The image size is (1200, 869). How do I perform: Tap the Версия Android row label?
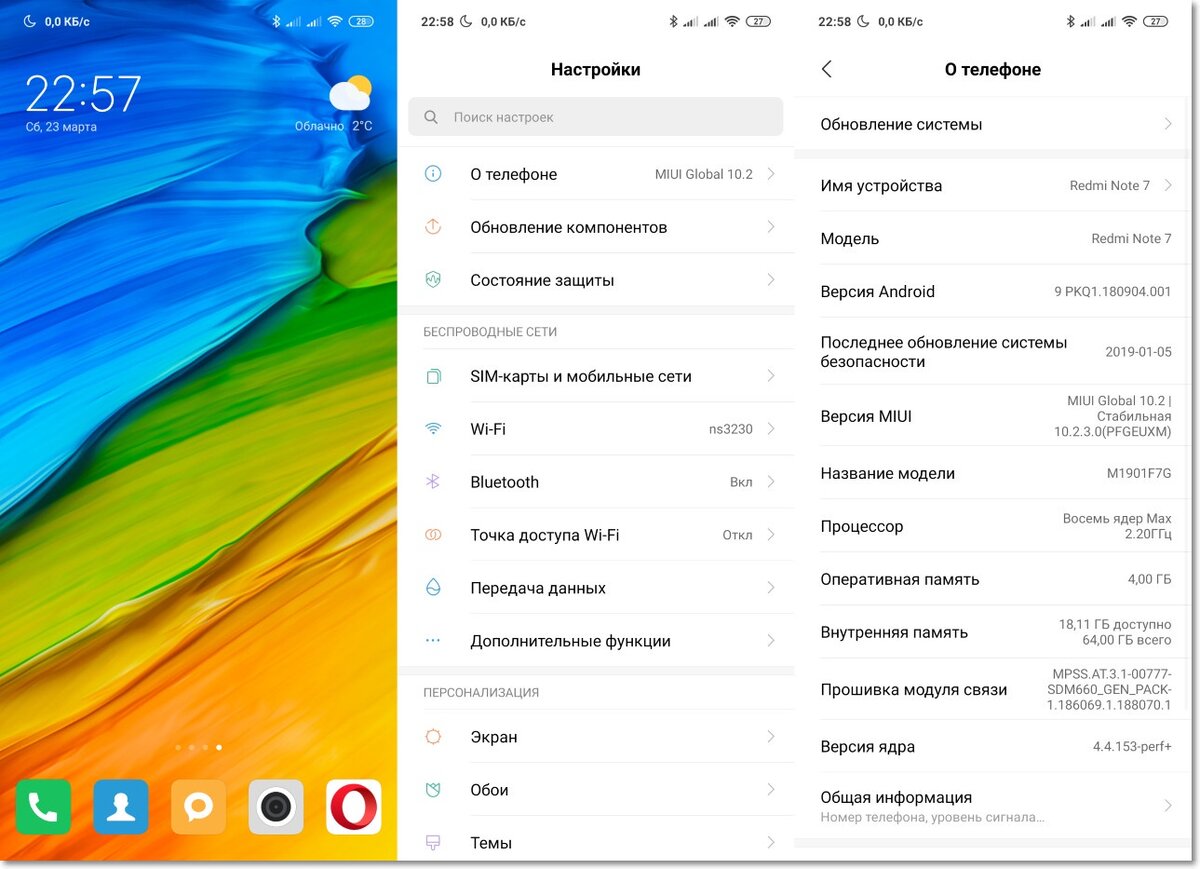(877, 292)
